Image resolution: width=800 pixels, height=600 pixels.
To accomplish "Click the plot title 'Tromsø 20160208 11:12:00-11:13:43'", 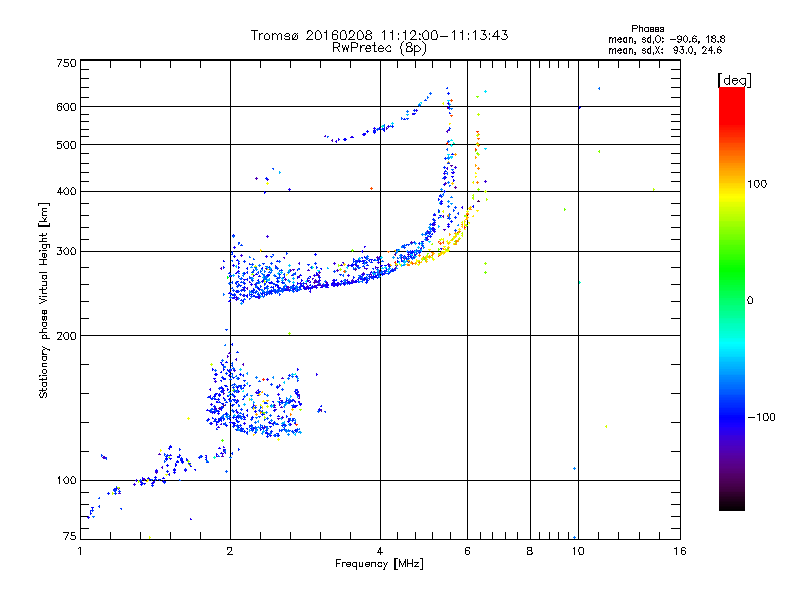I will tap(379, 35).
